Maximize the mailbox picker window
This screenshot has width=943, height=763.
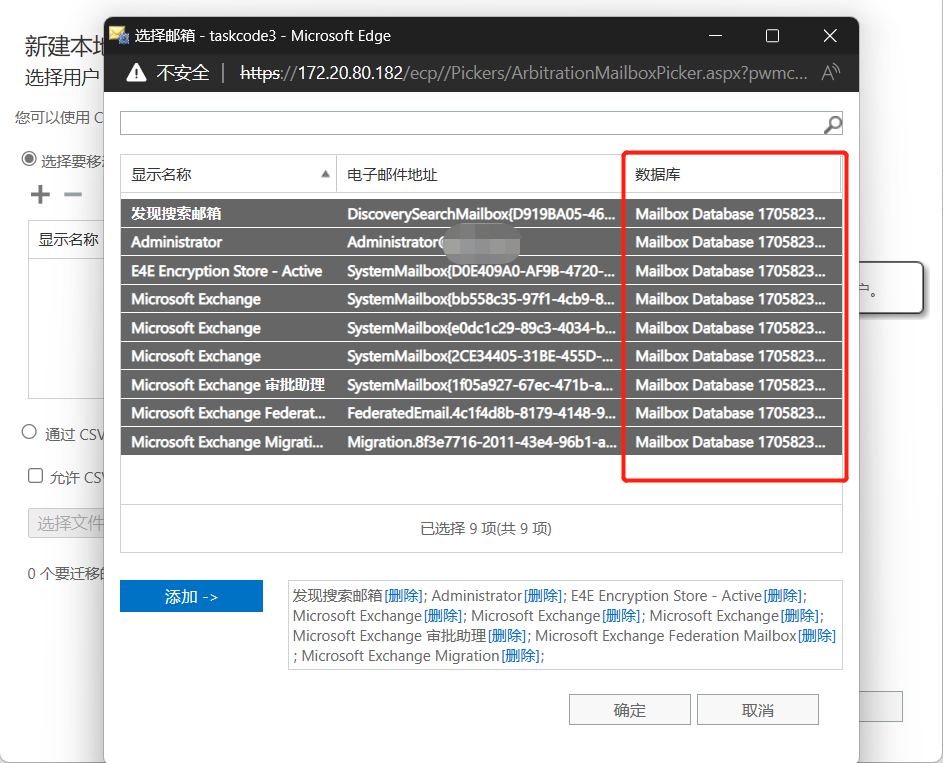(772, 36)
